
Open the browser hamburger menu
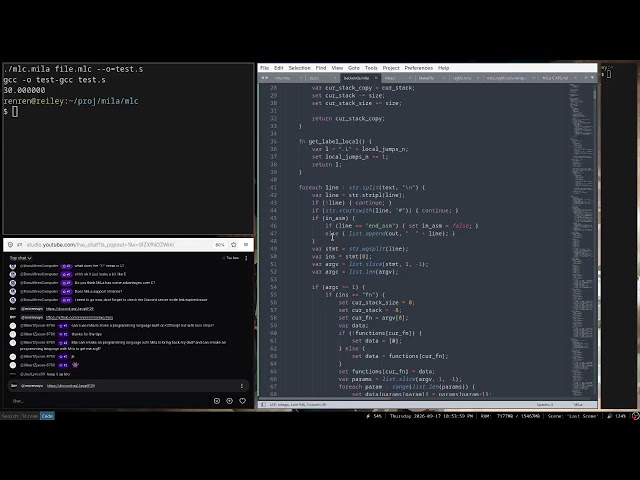pos(246,244)
